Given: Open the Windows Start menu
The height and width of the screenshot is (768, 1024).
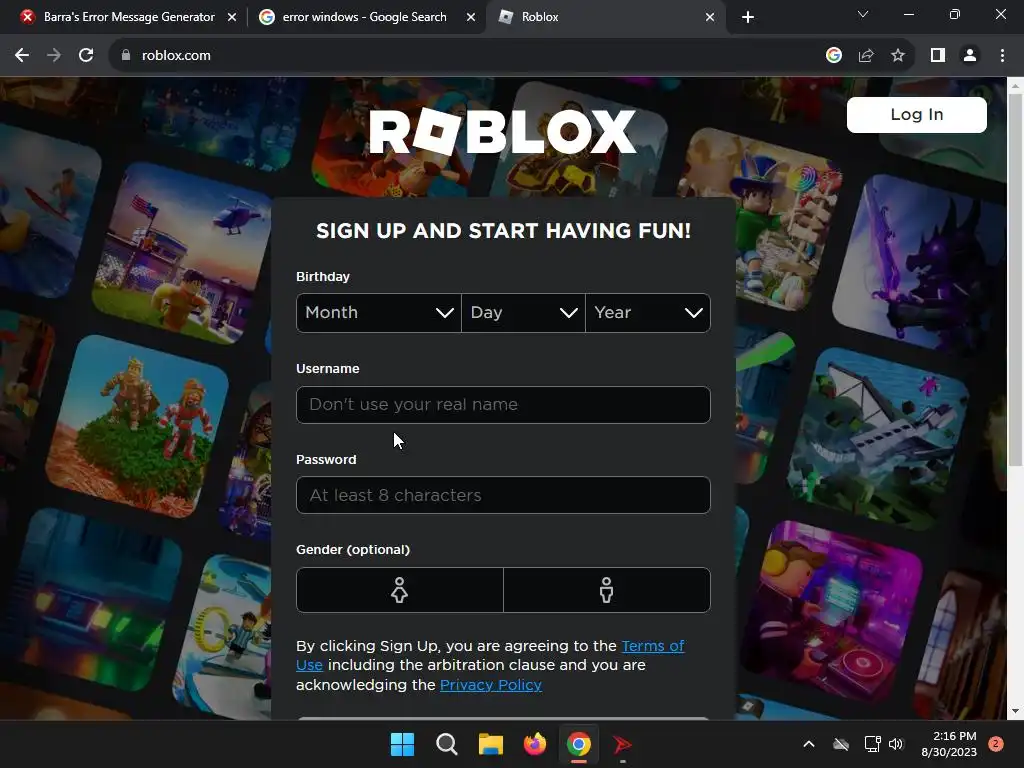Looking at the screenshot, I should pos(402,744).
